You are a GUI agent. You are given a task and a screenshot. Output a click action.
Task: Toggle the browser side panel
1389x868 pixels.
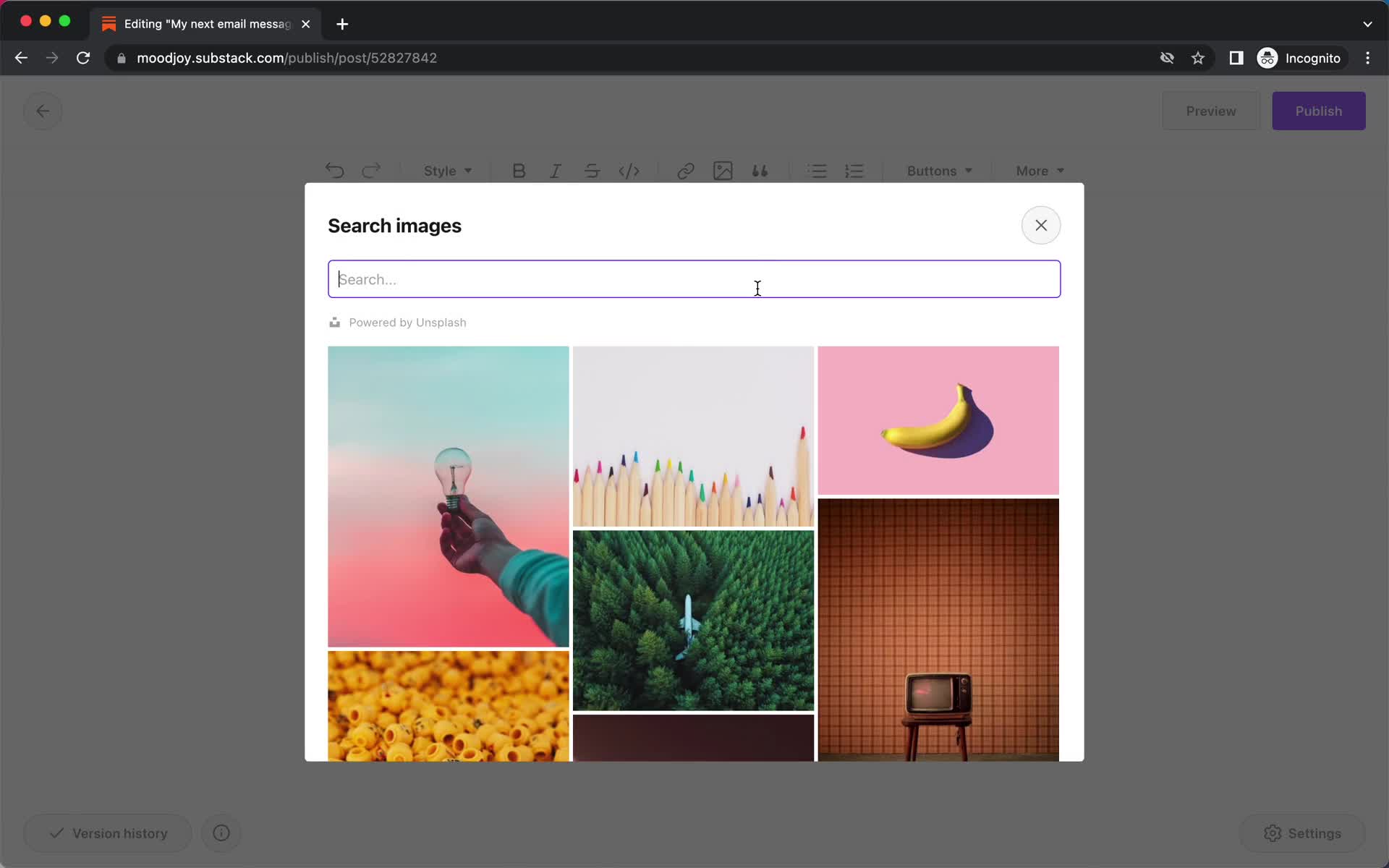[1236, 58]
